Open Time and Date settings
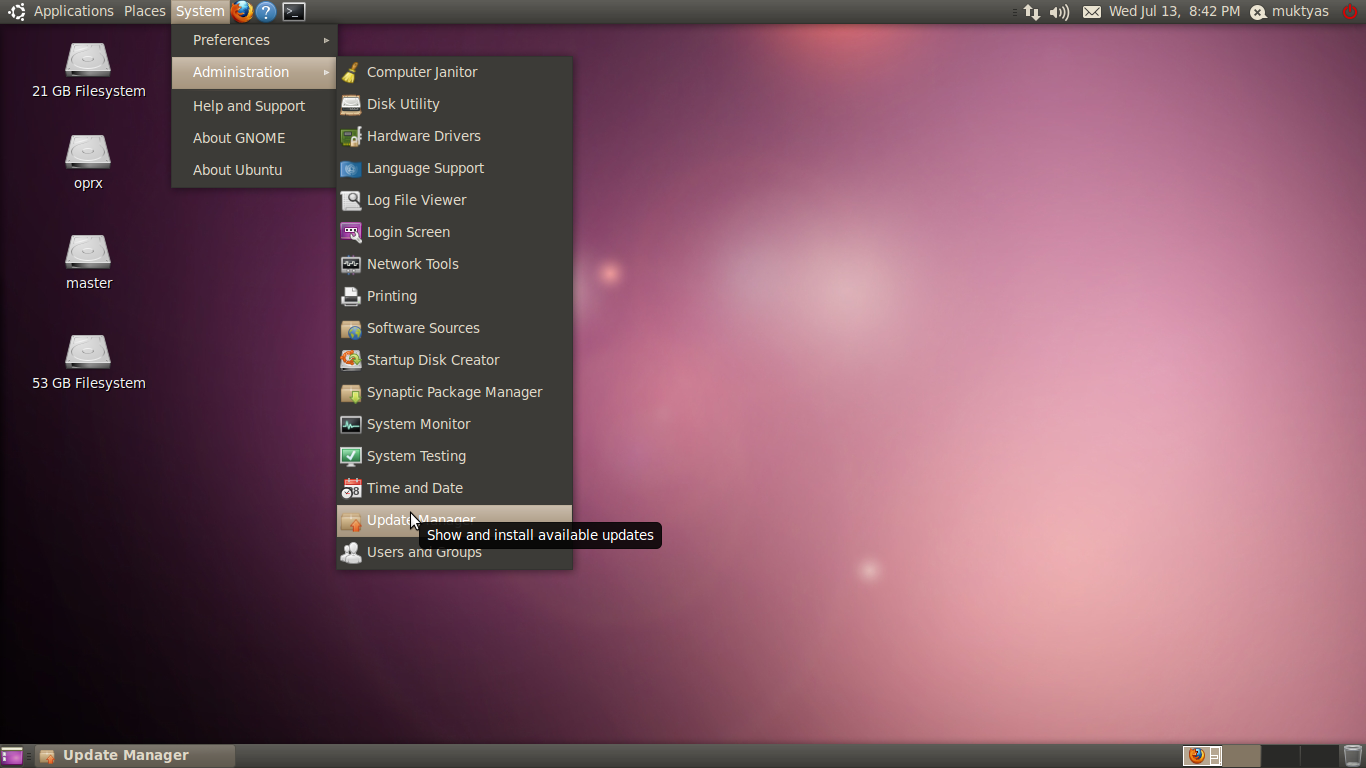The image size is (1366, 768). tap(455, 488)
